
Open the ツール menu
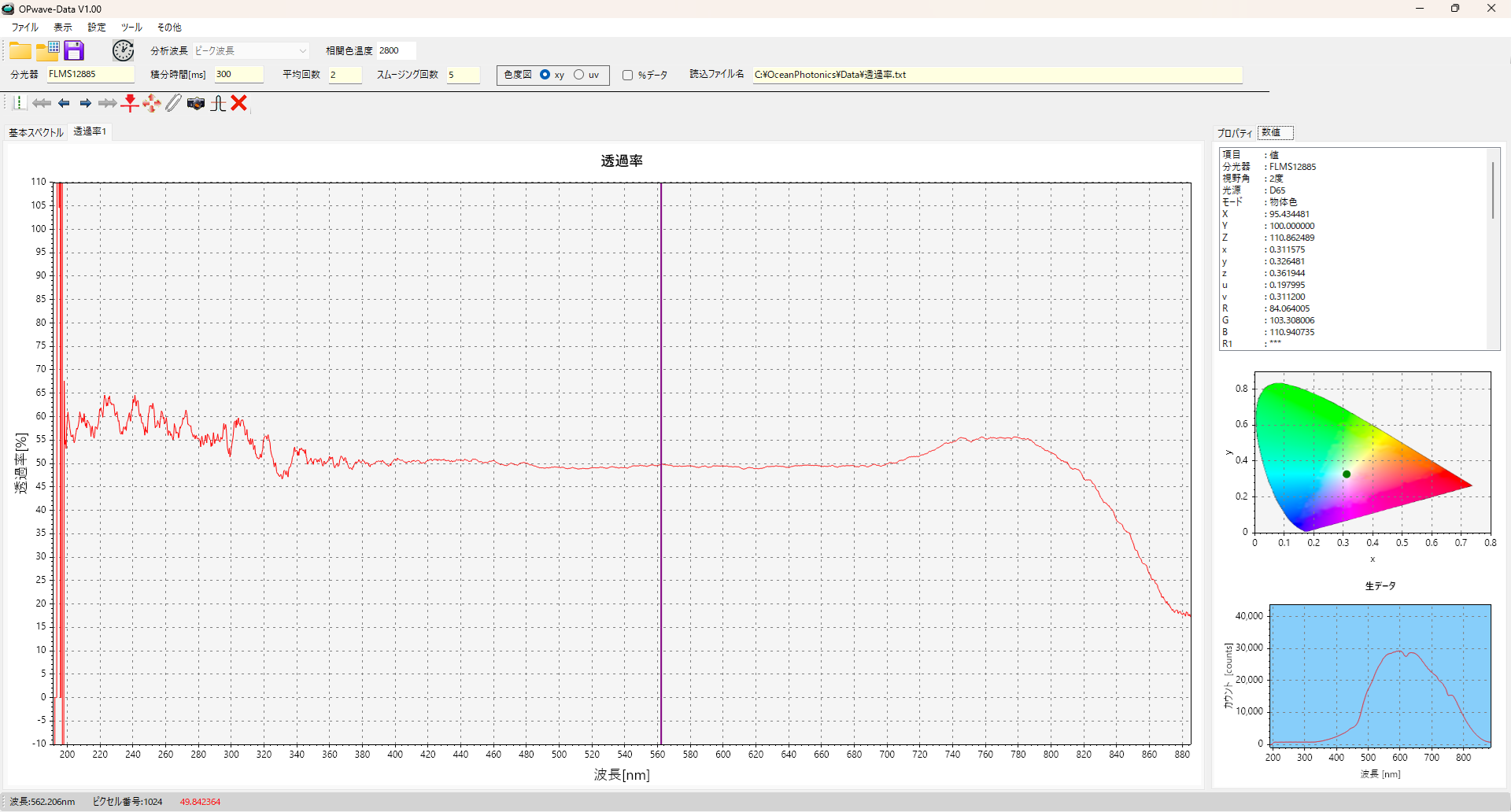131,28
